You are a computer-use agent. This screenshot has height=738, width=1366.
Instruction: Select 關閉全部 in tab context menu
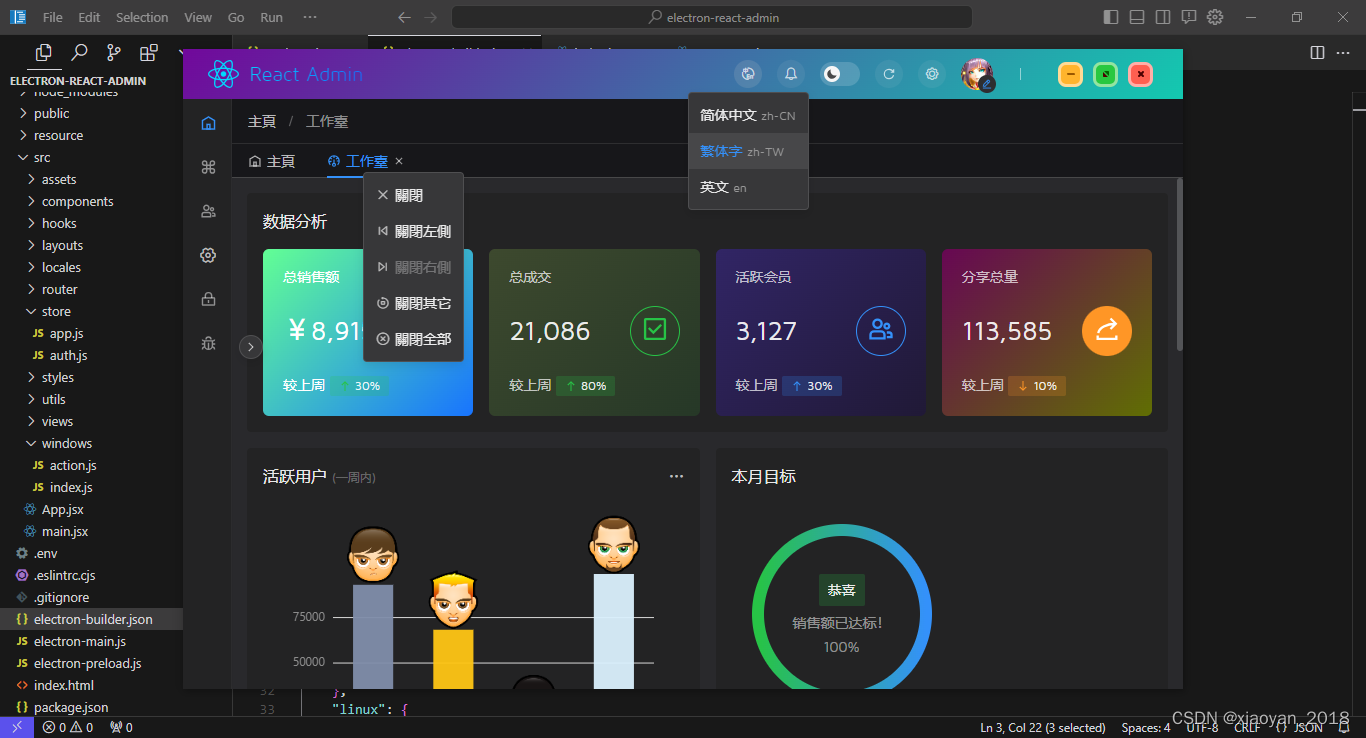(413, 339)
